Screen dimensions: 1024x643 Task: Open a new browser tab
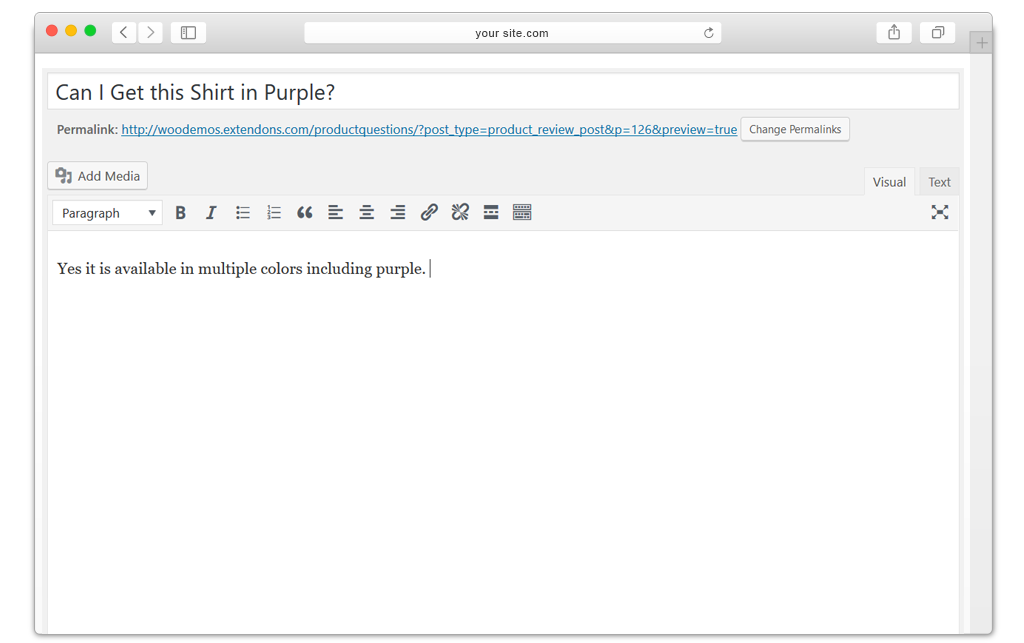click(x=981, y=43)
